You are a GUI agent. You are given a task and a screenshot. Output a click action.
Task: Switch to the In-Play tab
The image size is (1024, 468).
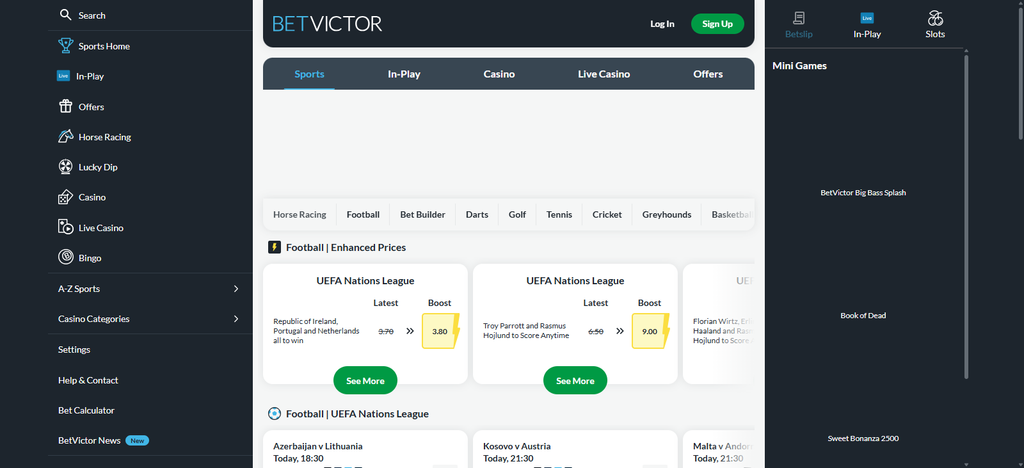tap(404, 74)
